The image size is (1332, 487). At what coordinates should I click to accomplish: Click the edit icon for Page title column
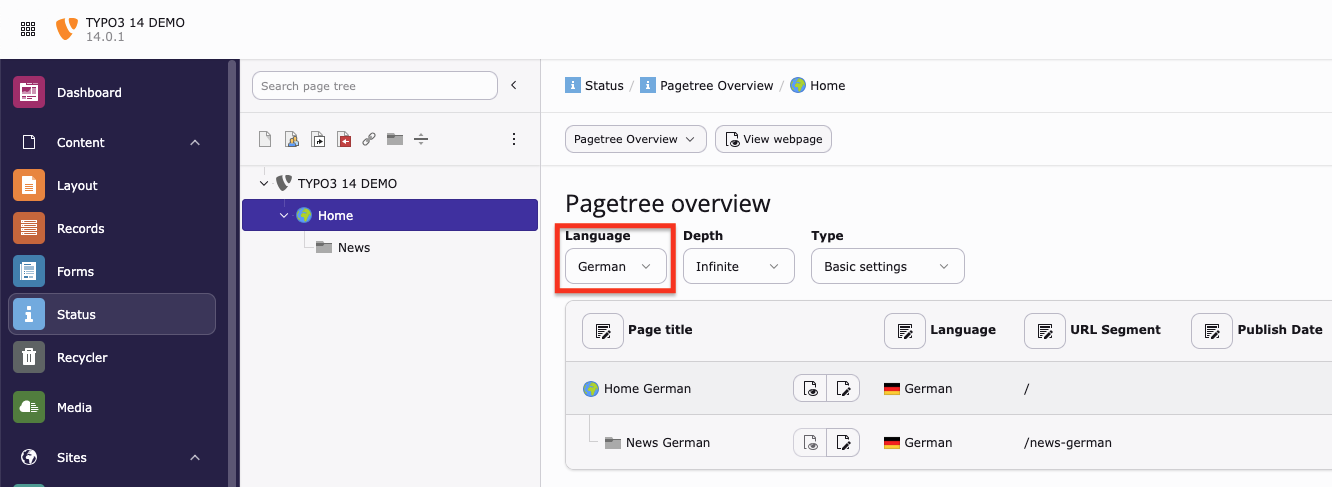(x=603, y=330)
